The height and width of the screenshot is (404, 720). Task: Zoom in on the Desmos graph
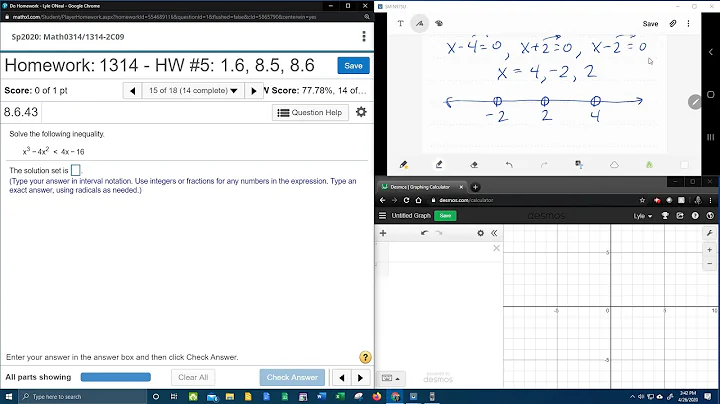[709, 250]
